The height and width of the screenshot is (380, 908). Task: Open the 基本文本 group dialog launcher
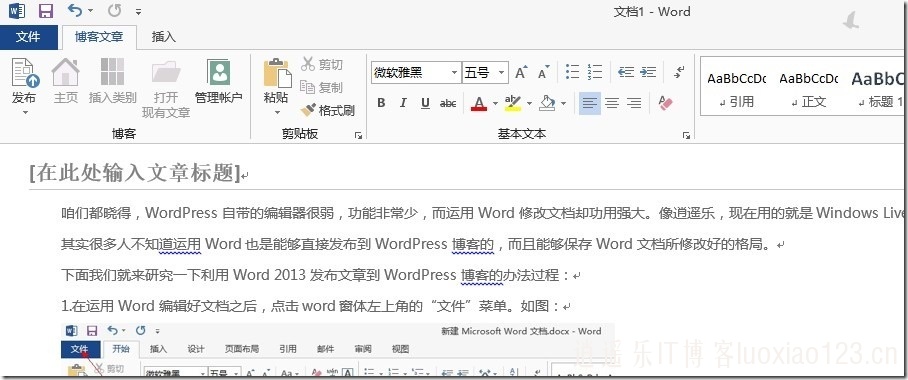pos(686,135)
